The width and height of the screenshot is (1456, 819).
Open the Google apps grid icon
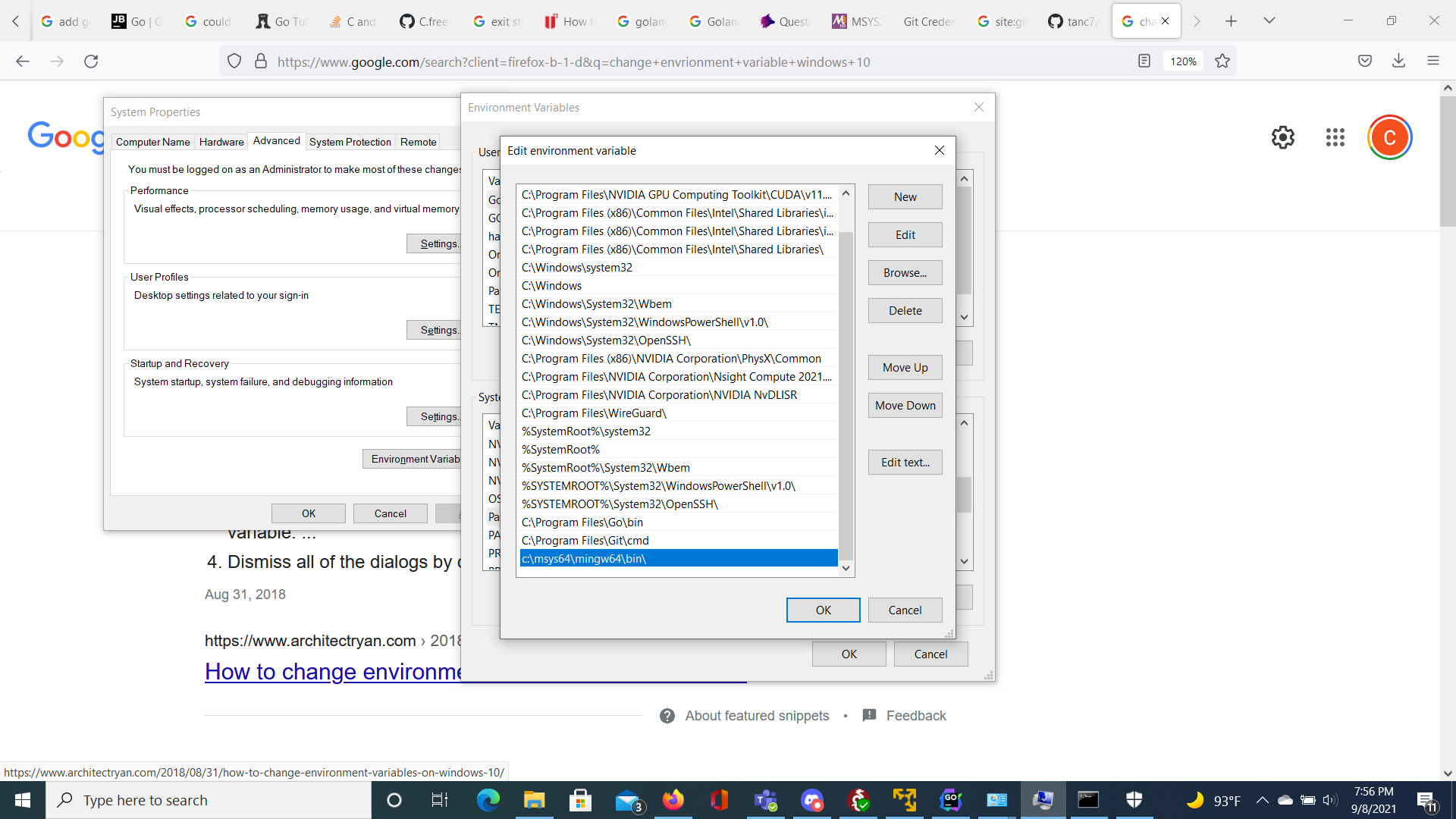coord(1335,137)
